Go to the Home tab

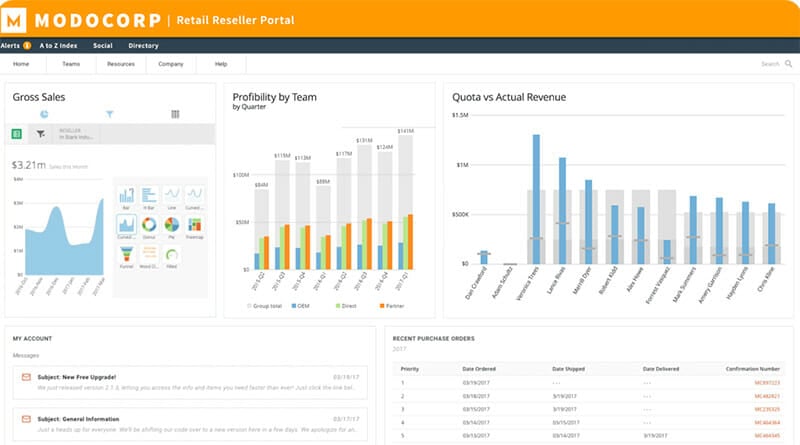tap(21, 64)
